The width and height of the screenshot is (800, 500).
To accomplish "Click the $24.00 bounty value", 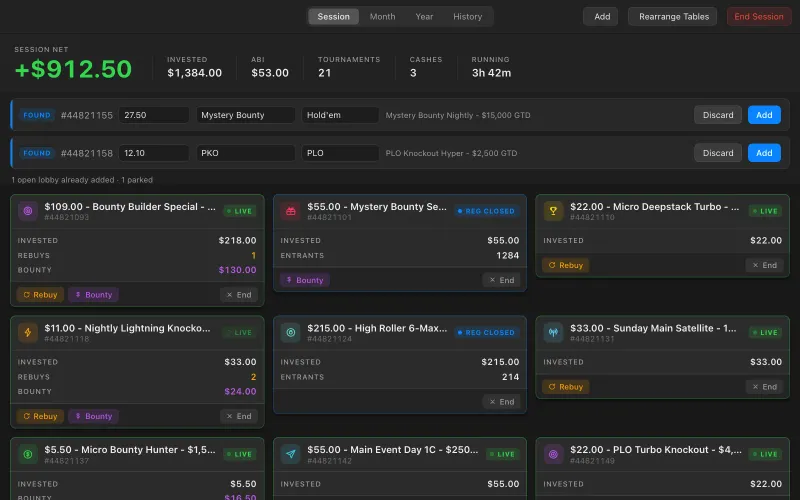I will tap(240, 391).
